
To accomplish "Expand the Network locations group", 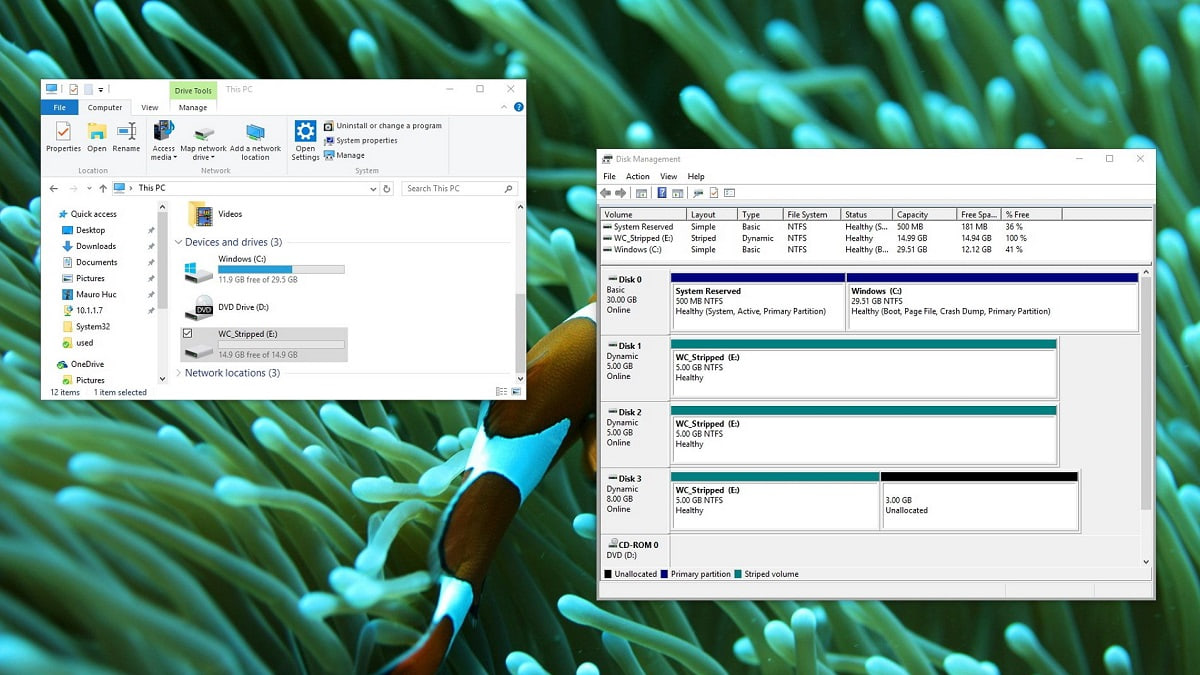I will tap(179, 373).
